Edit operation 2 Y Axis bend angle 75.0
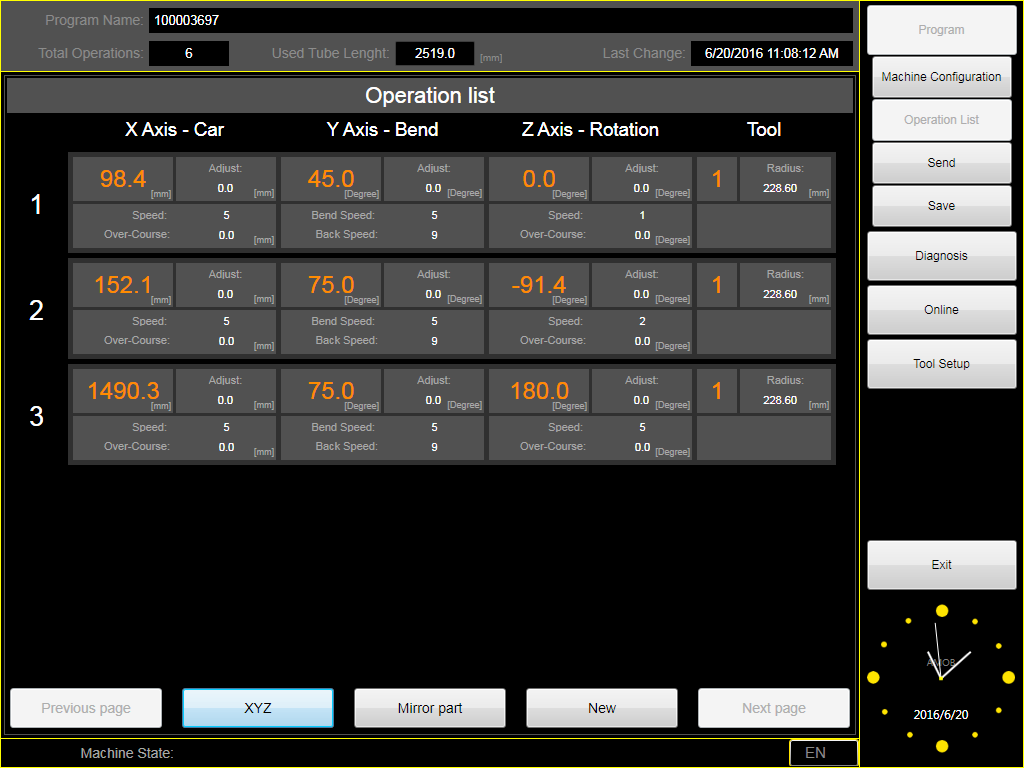1024x768 pixels. (331, 285)
